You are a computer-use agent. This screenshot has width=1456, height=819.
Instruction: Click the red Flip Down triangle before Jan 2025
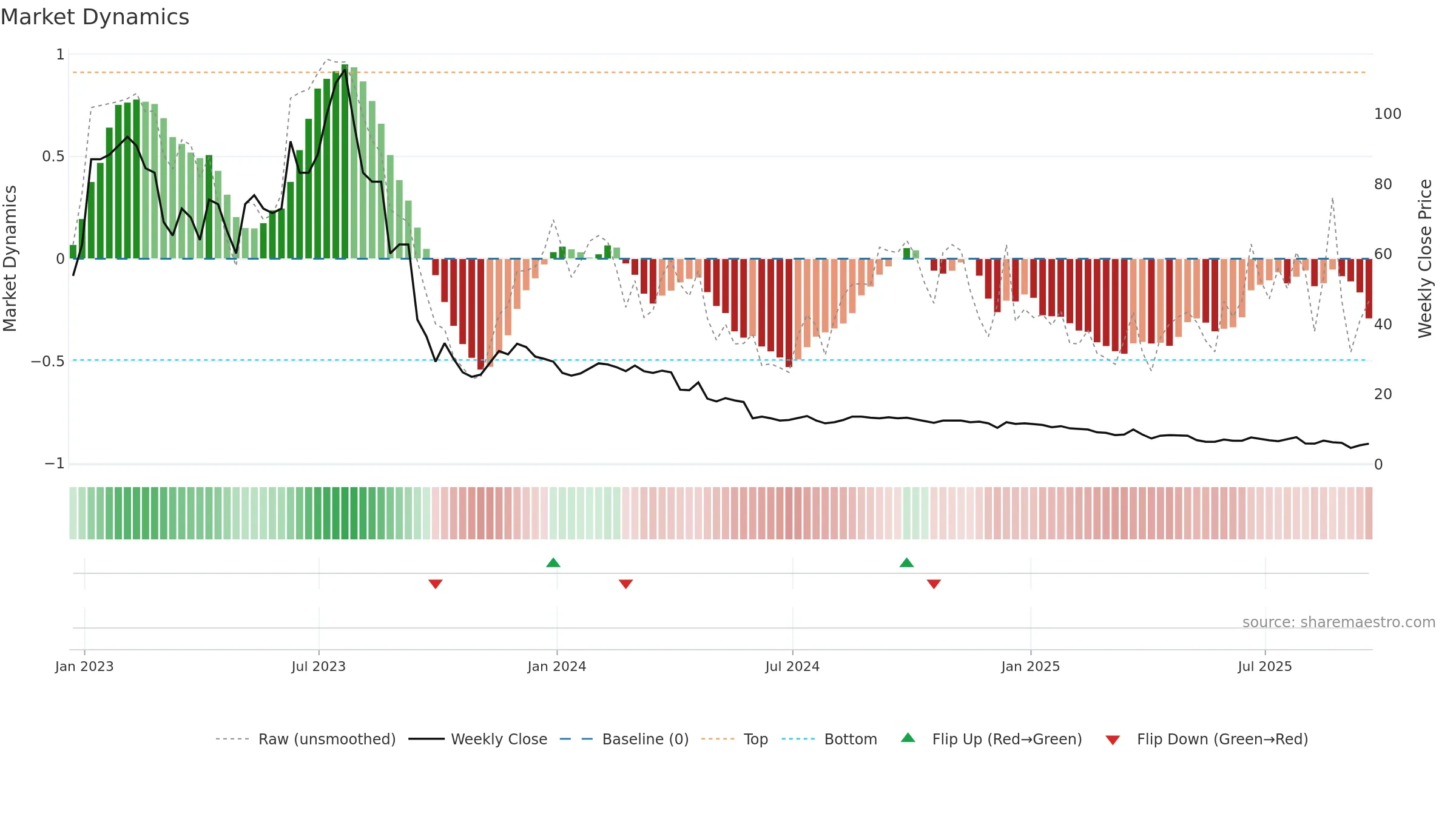click(x=934, y=584)
